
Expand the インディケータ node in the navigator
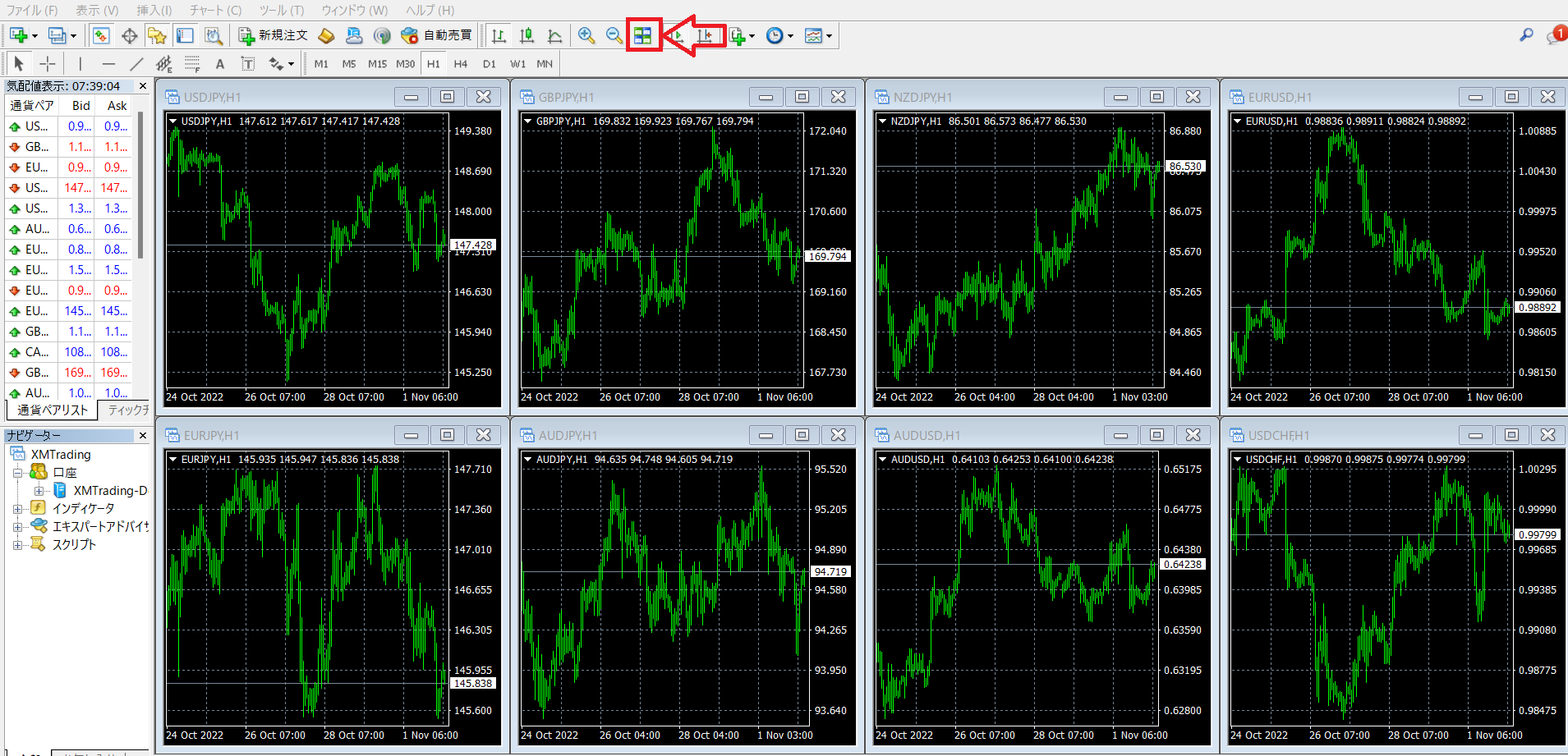[x=17, y=509]
